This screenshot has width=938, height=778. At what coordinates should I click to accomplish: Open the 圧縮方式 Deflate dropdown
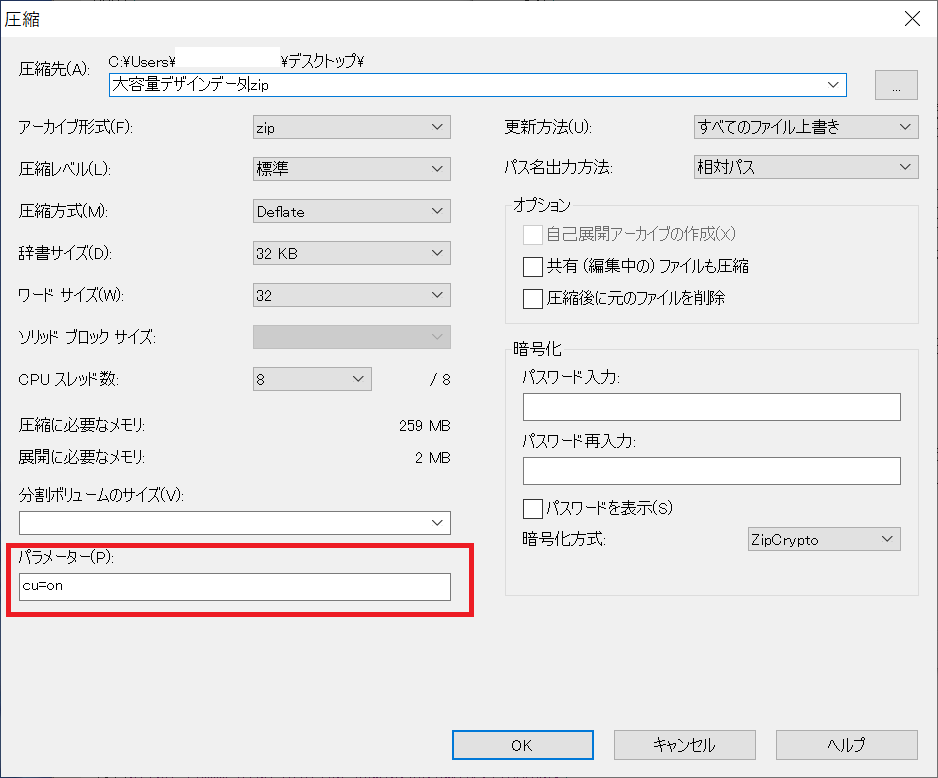pos(351,211)
